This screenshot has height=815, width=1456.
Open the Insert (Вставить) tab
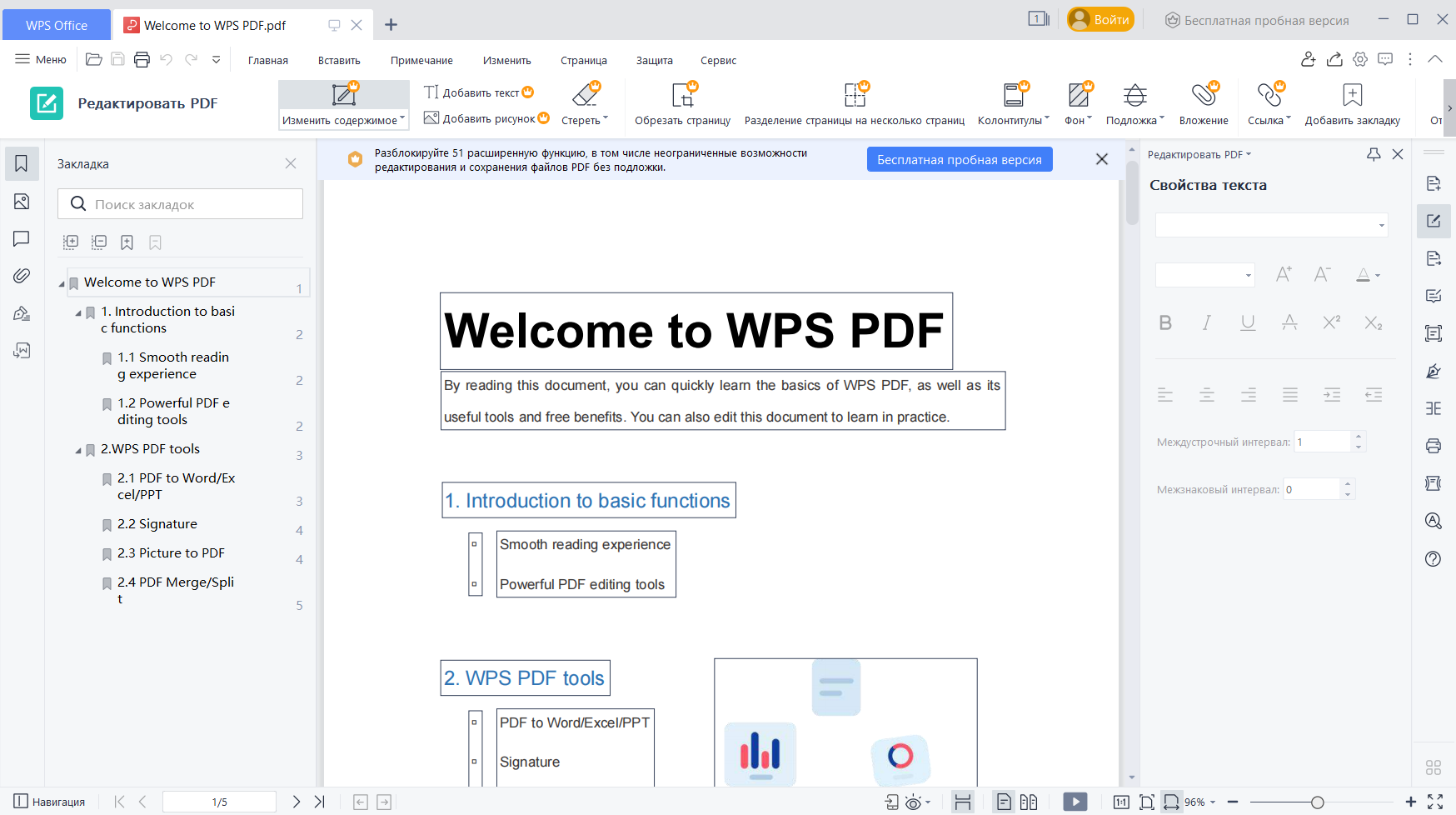pos(339,61)
